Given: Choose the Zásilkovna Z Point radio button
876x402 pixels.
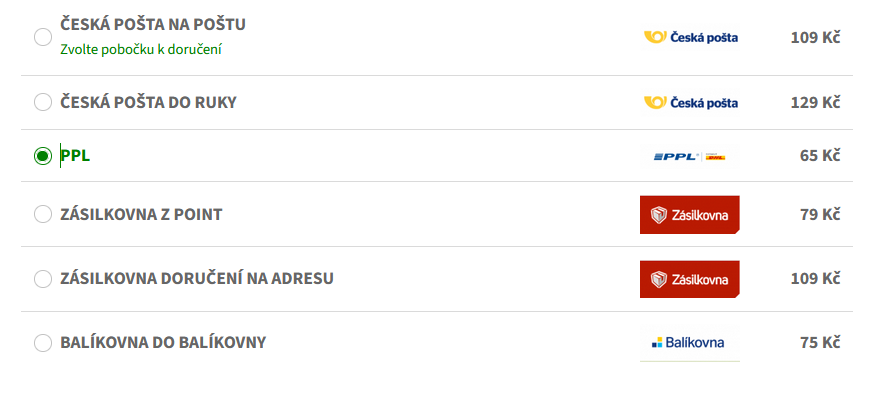Looking at the screenshot, I should coord(42,214).
